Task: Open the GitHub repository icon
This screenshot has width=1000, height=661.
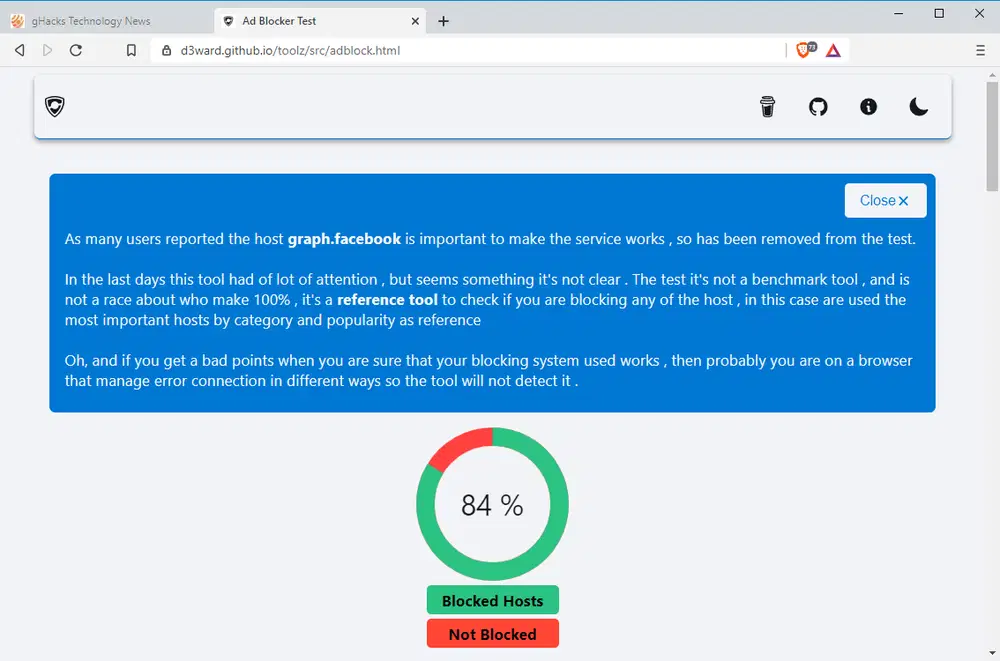Action: click(x=818, y=107)
